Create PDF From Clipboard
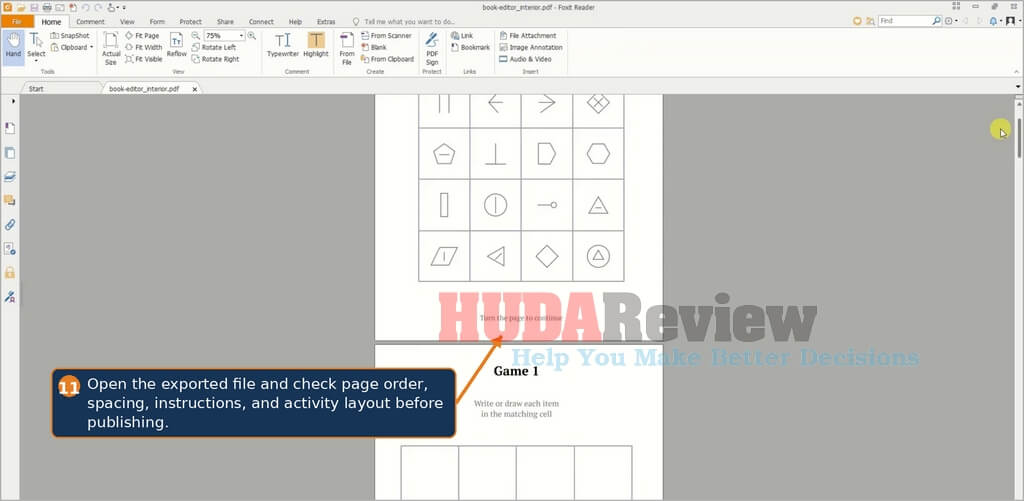 pos(387,59)
